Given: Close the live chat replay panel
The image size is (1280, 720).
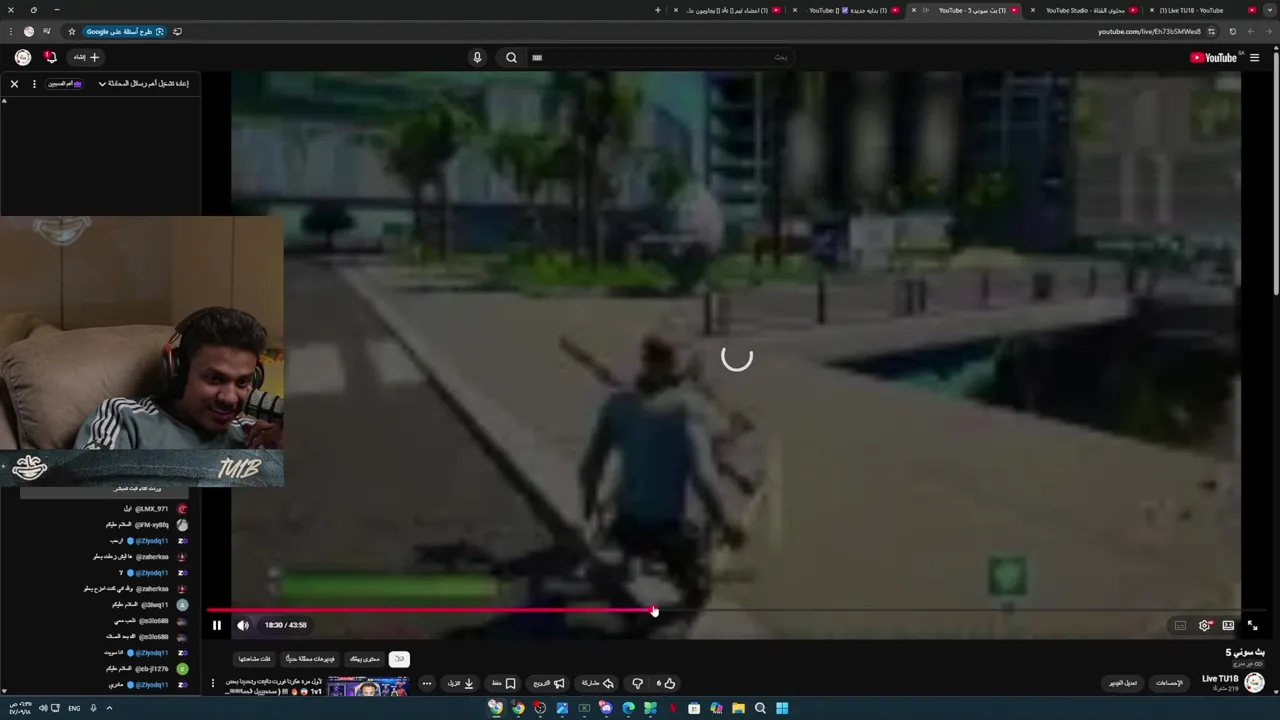Looking at the screenshot, I should pos(14,84).
